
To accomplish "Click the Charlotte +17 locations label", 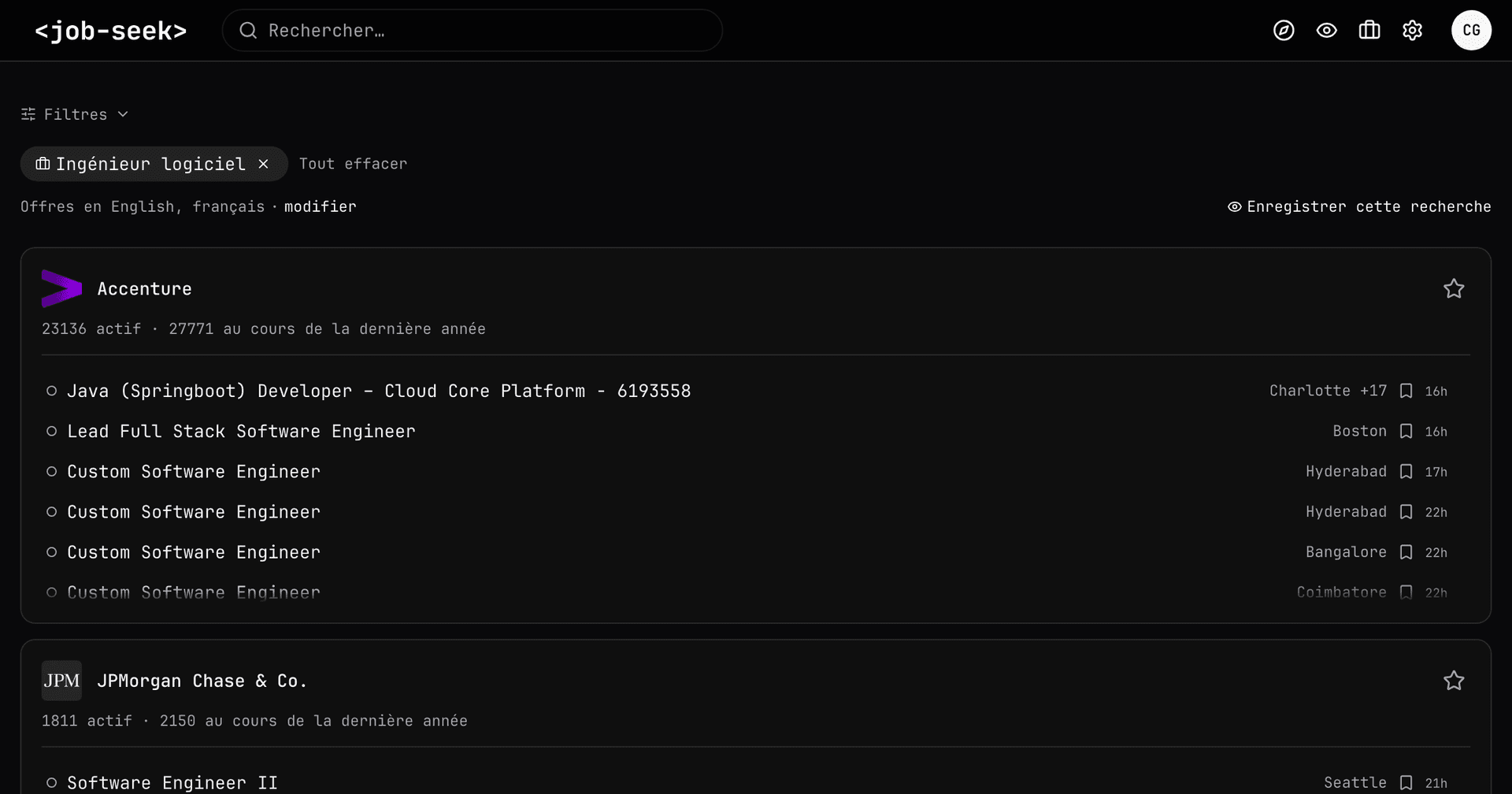I will click(1328, 391).
